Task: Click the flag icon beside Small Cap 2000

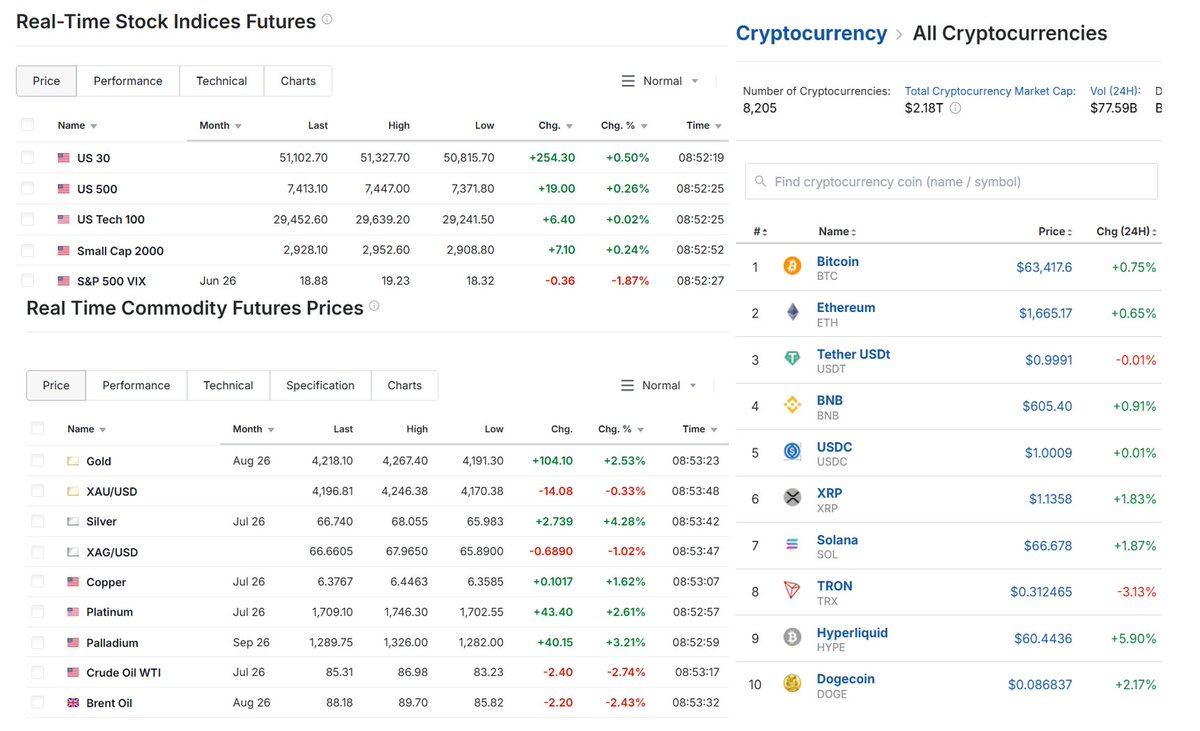Action: [64, 250]
